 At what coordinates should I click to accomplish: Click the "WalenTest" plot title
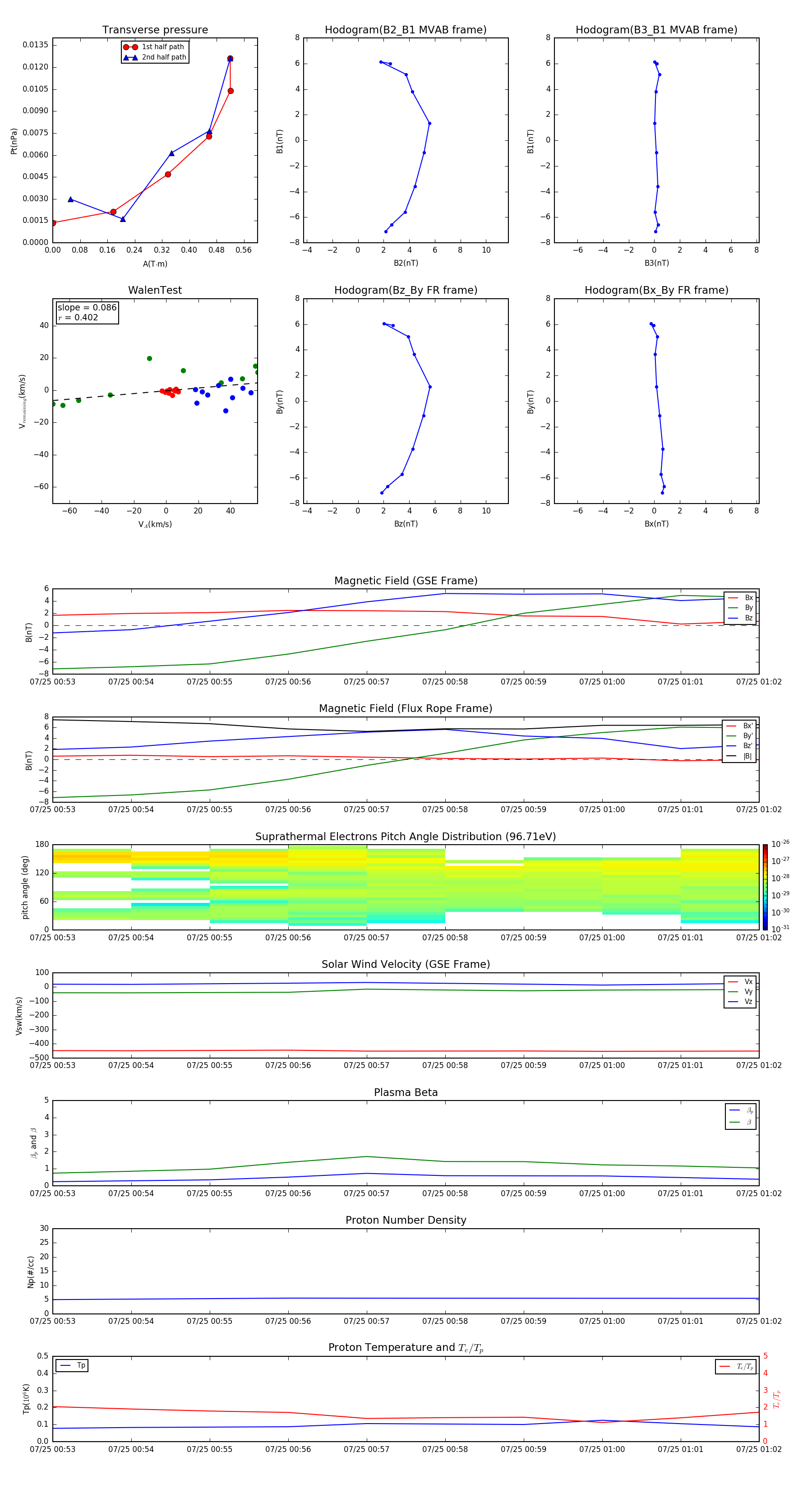coord(155,290)
